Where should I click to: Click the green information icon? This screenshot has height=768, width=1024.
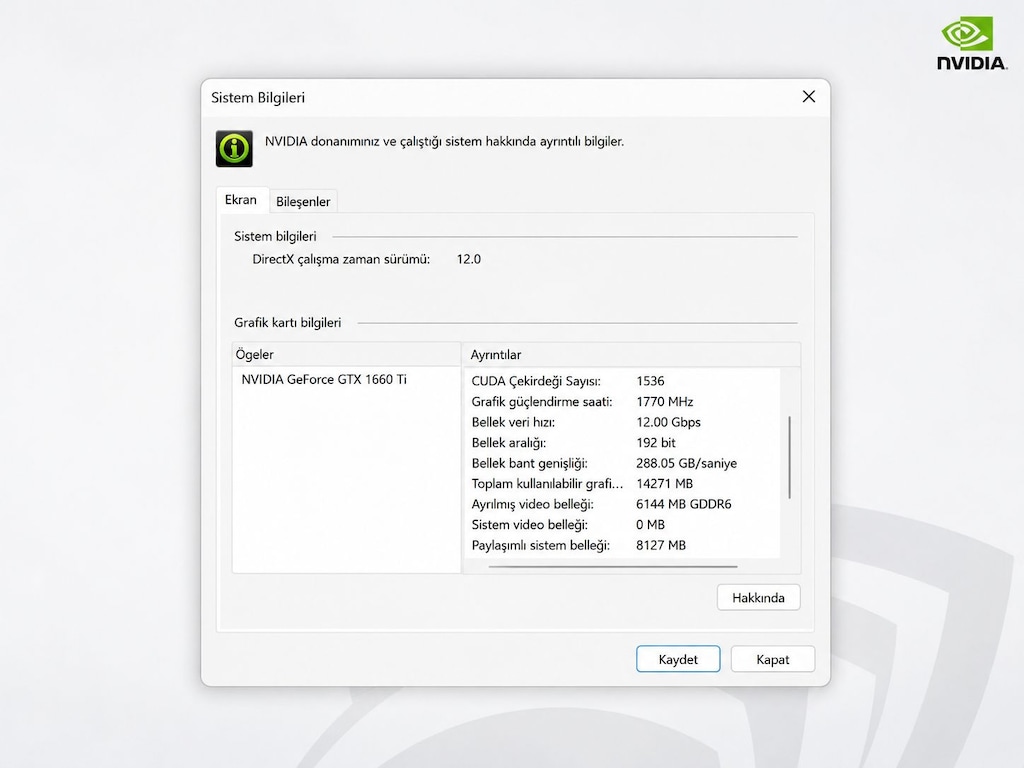234,149
